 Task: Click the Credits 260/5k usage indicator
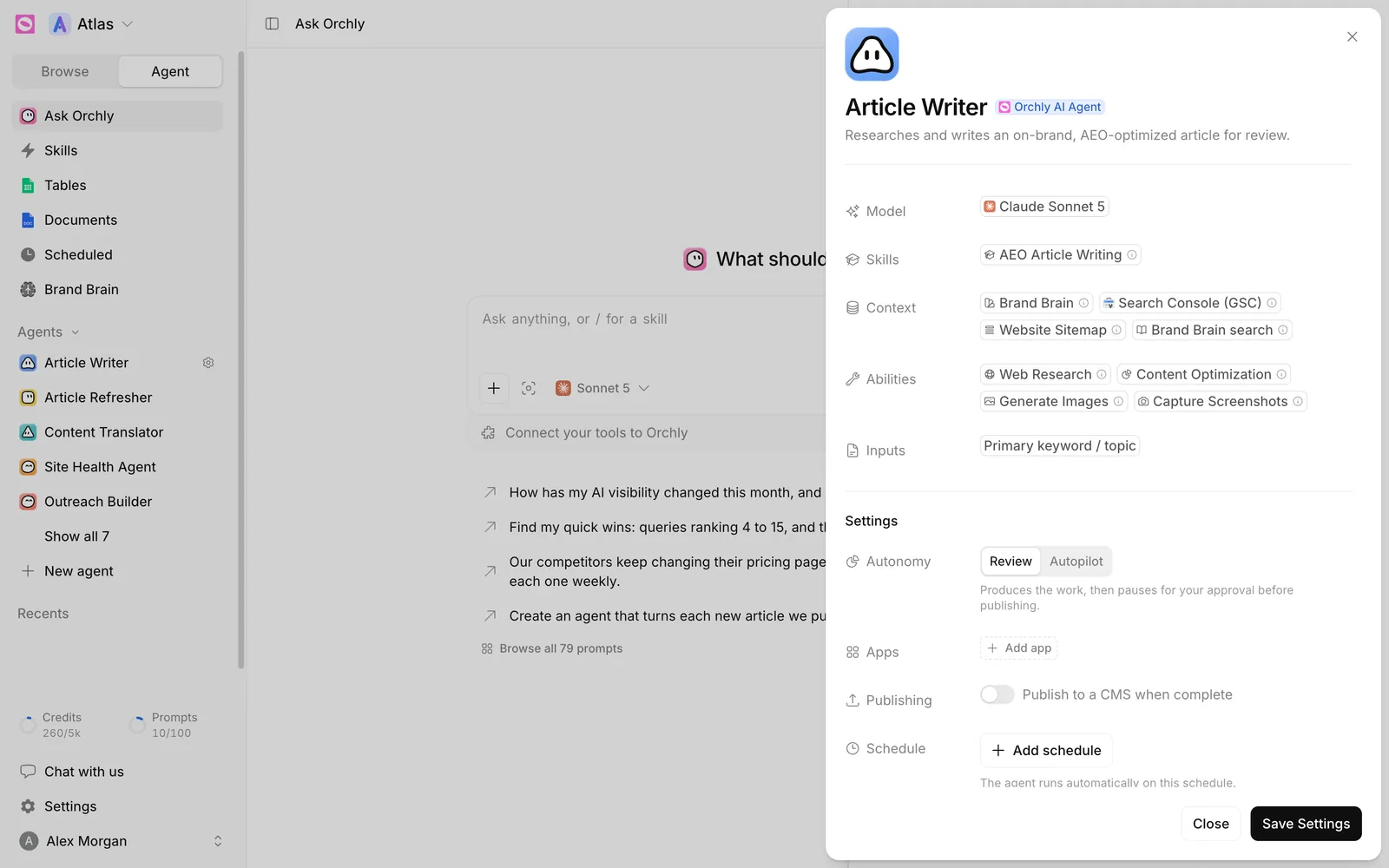(x=51, y=725)
